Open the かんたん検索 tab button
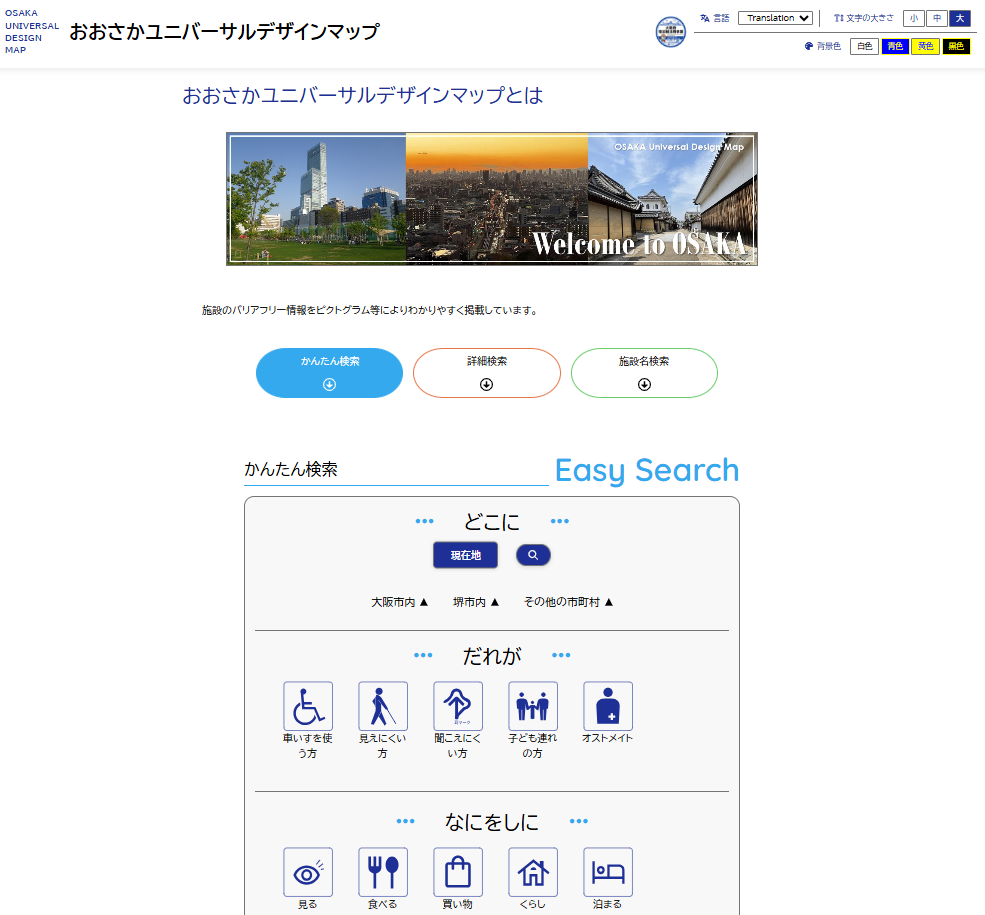Screen dimensions: 985x915 (329, 373)
